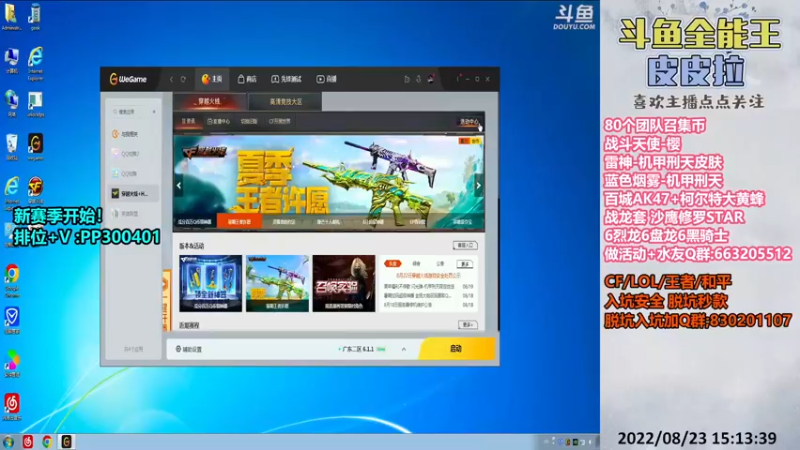Open the Administrator folder on the desktop
Image resolution: width=800 pixels, height=450 pixels.
point(11,16)
